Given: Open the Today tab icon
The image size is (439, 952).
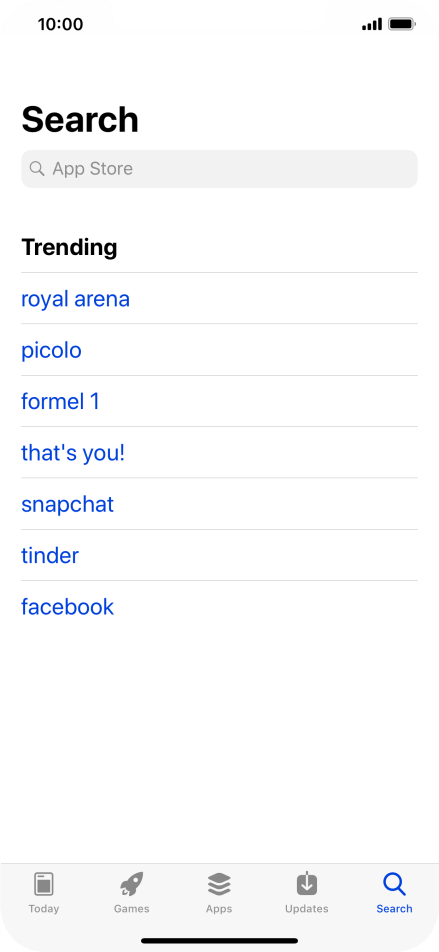Looking at the screenshot, I should coord(44,884).
